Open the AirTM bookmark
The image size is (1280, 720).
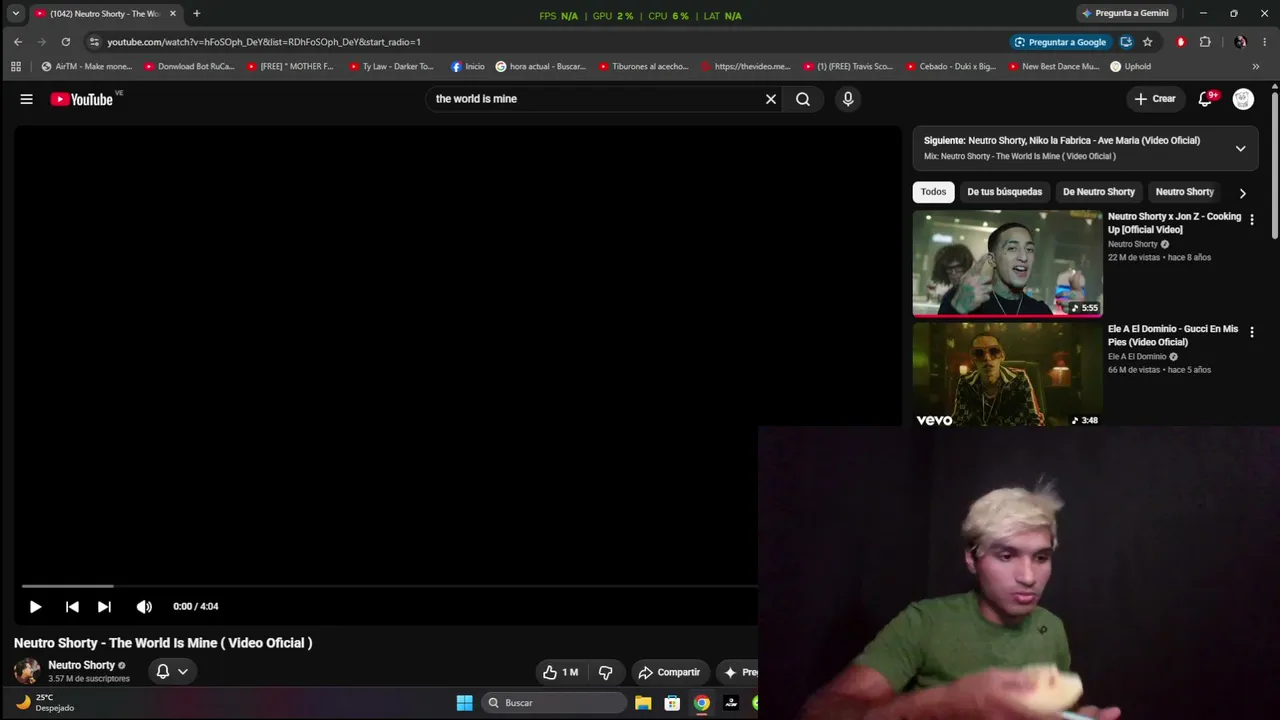coord(87,67)
